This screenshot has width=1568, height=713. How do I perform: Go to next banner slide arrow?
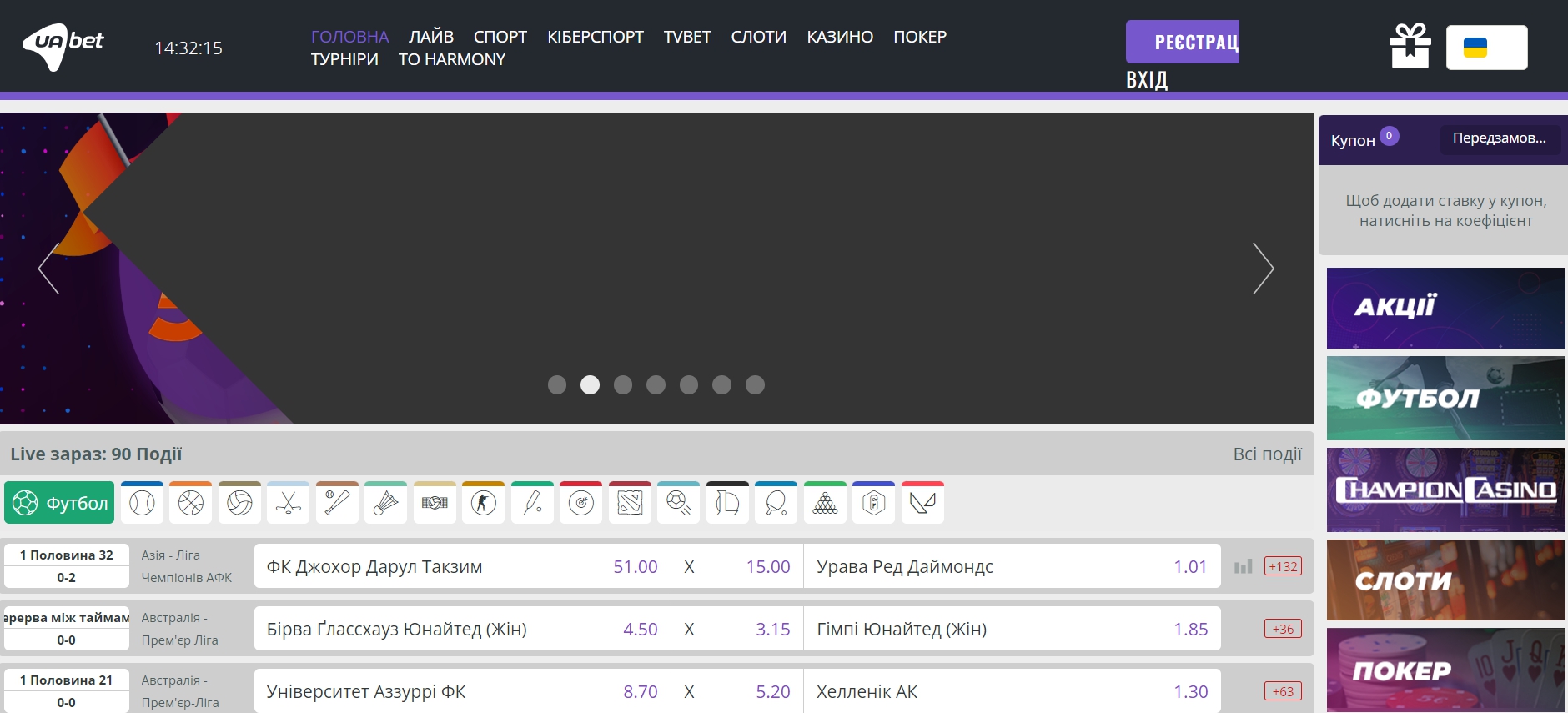[1263, 269]
